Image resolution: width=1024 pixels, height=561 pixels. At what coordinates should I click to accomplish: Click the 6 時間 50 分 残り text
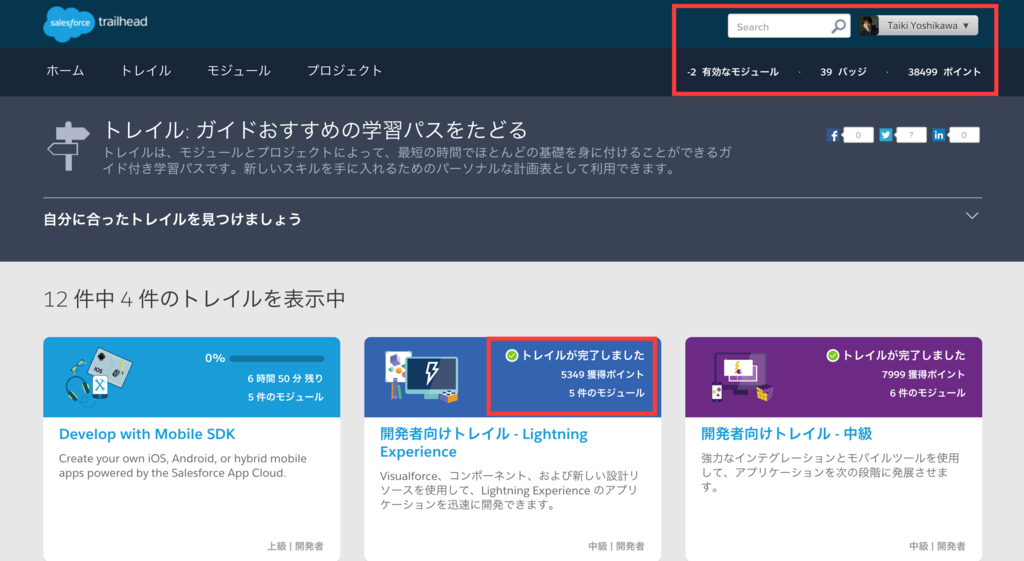tap(285, 378)
